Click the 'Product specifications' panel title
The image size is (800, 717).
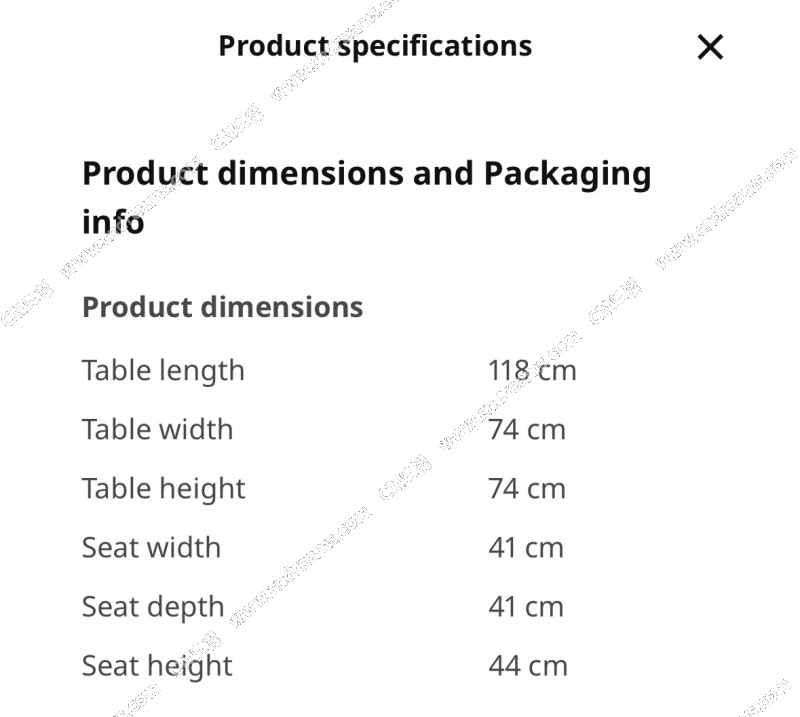point(375,46)
